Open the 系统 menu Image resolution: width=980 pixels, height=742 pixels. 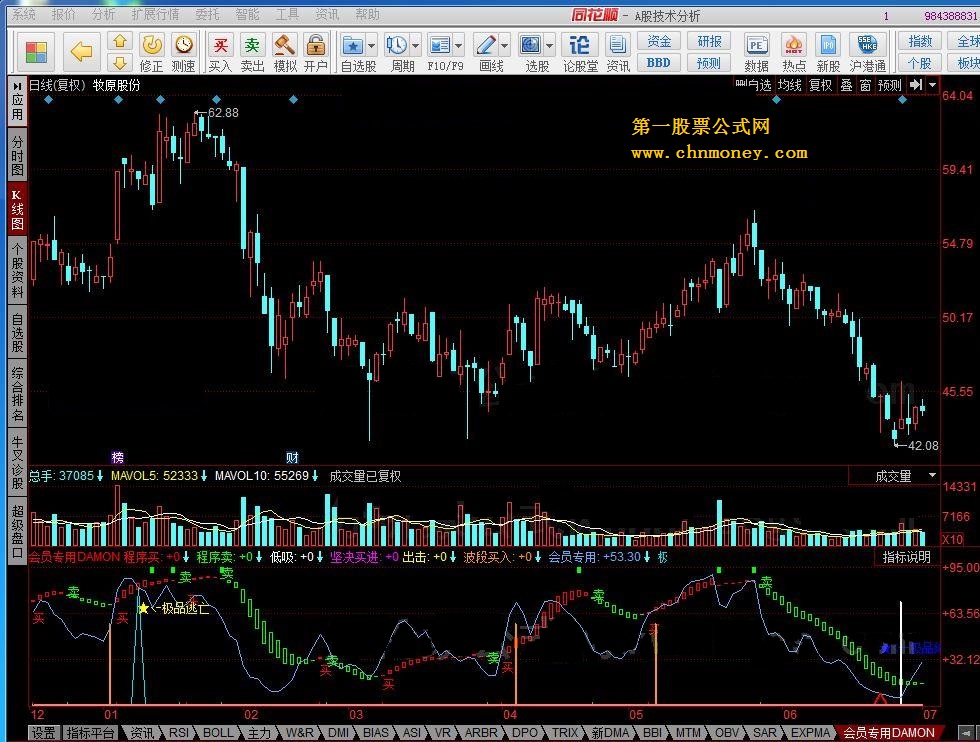[x=24, y=14]
